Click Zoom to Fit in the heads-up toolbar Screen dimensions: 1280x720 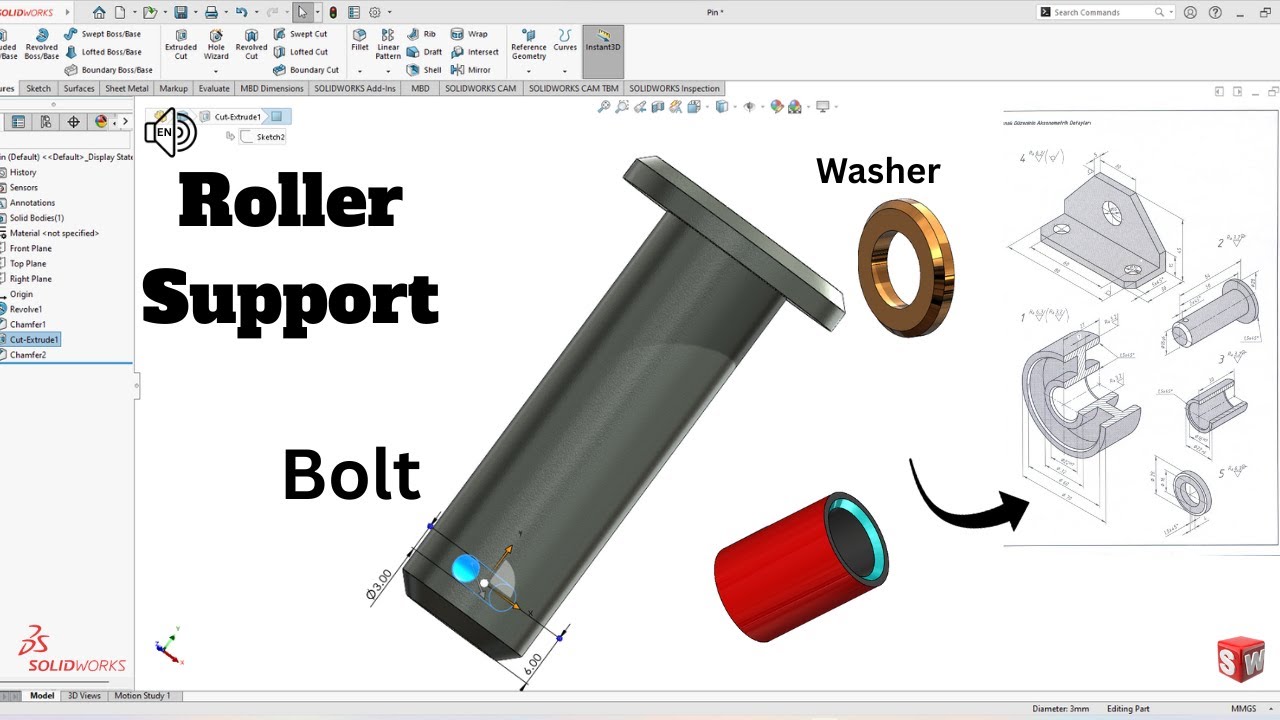(603, 107)
